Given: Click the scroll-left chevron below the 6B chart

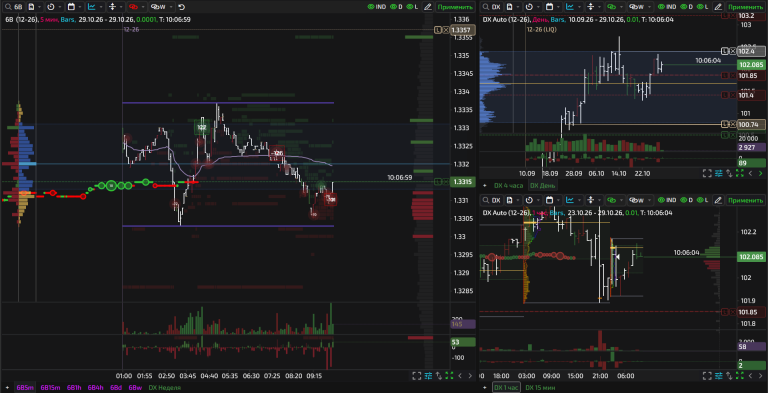Looking at the screenshot, I should coord(460,376).
